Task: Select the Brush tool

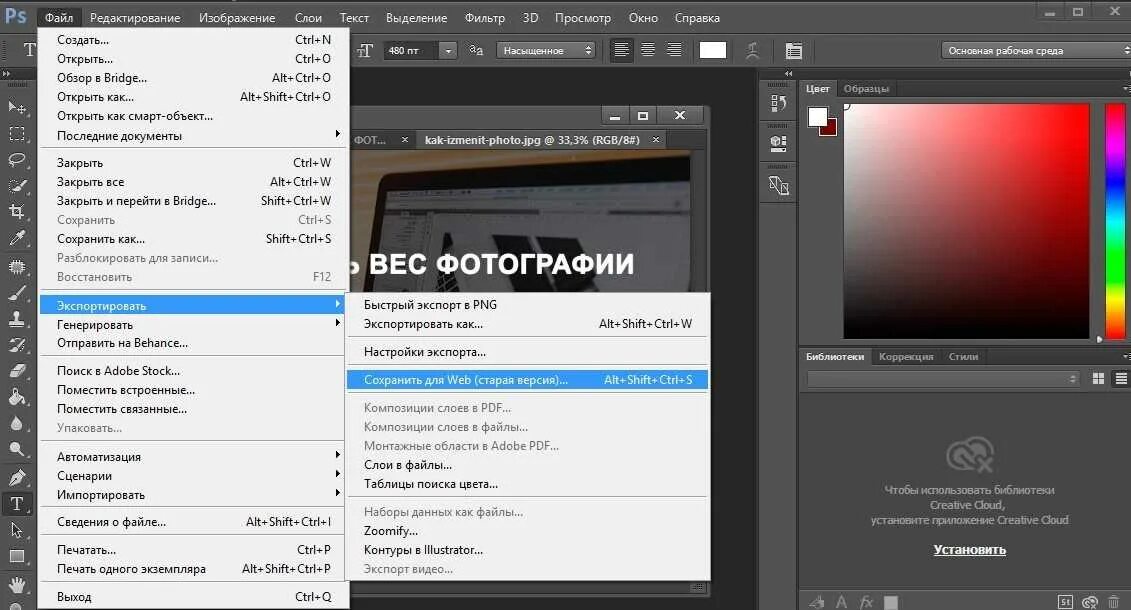Action: [x=17, y=293]
